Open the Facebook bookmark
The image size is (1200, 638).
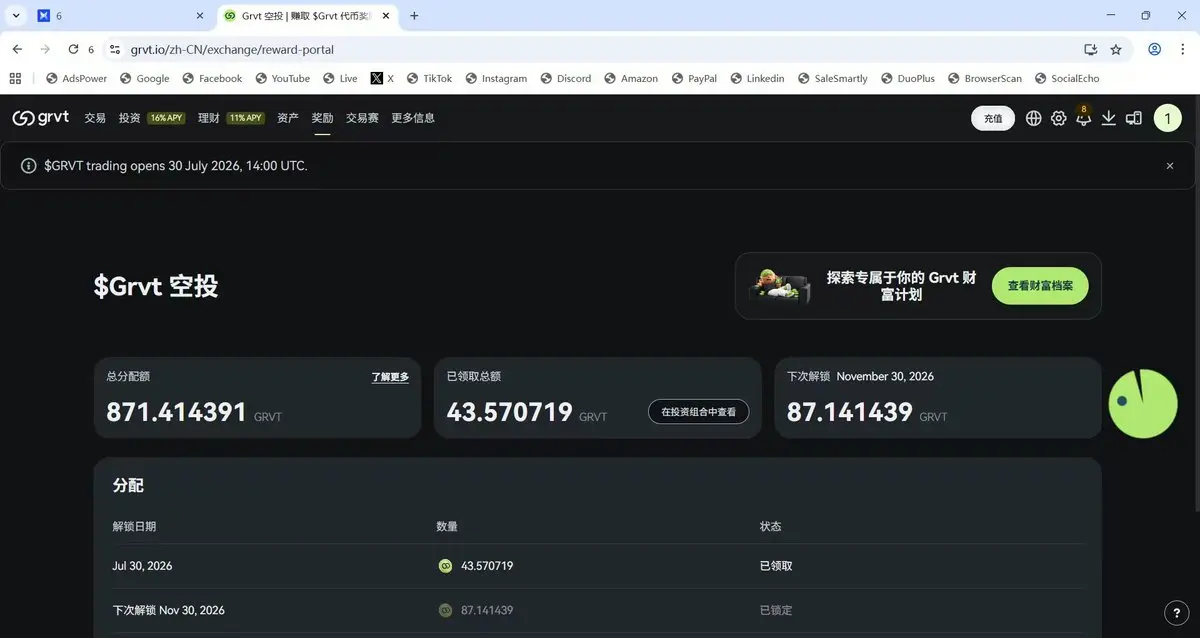(212, 78)
